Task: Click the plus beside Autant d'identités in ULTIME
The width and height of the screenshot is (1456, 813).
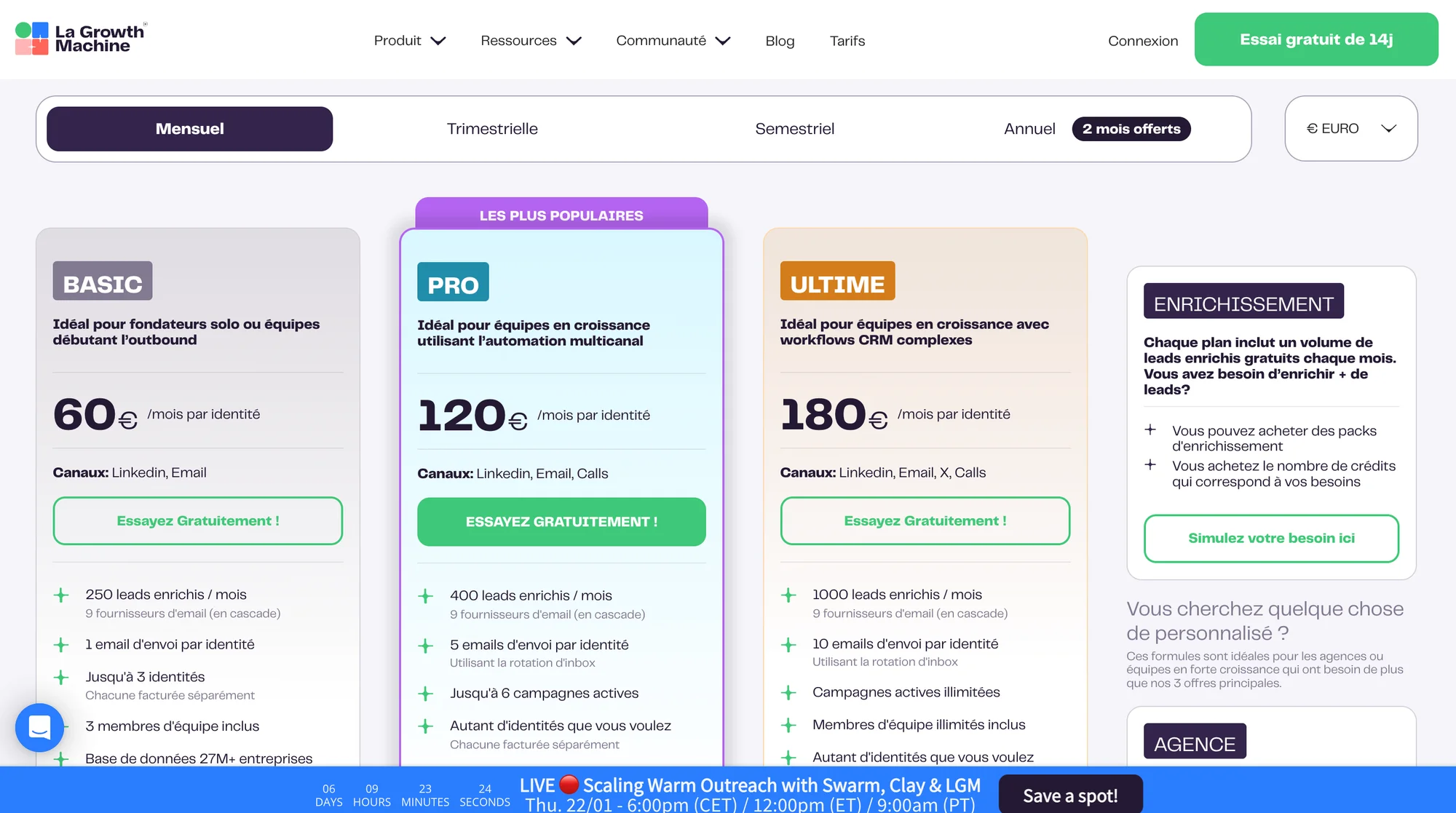Action: pos(788,758)
